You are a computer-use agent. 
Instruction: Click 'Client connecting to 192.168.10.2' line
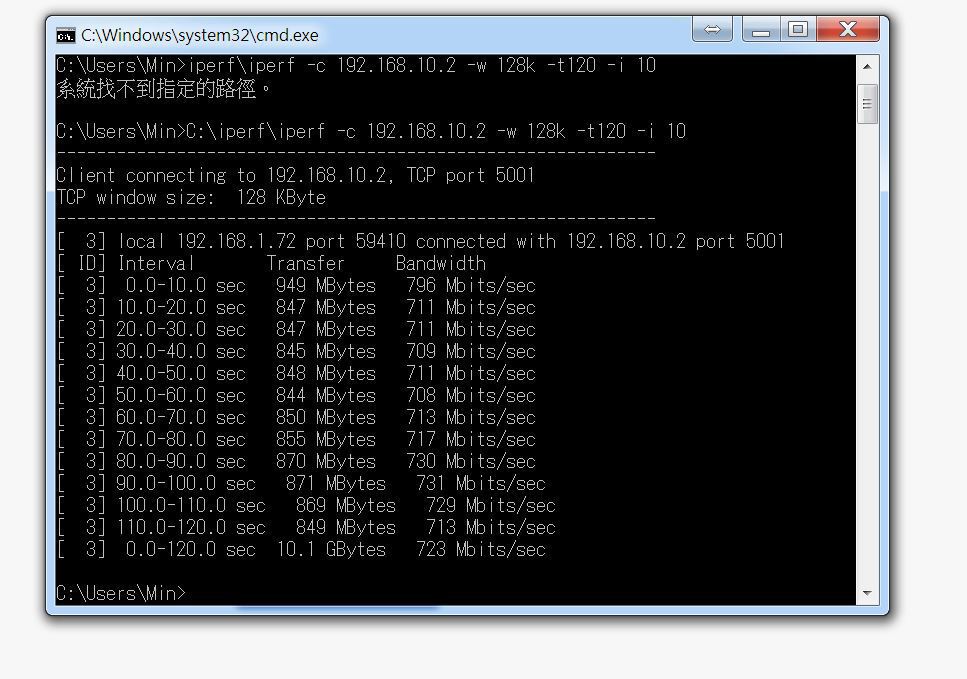point(295,176)
